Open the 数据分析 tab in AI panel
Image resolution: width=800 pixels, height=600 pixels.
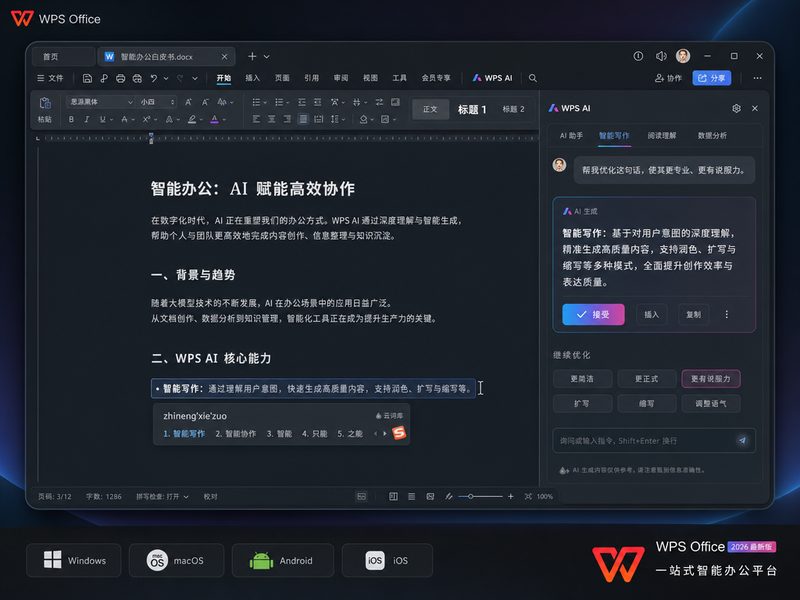pos(712,135)
